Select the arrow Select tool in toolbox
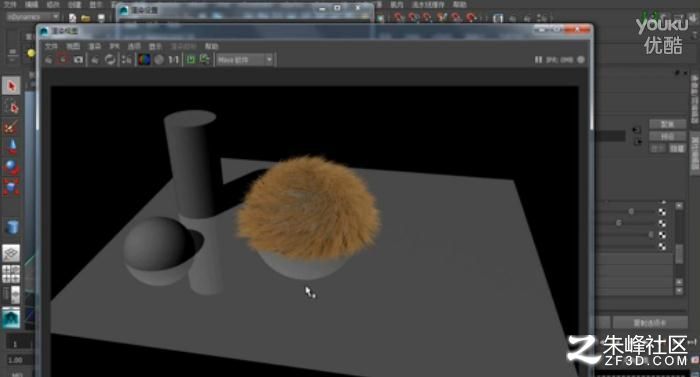 coord(11,85)
